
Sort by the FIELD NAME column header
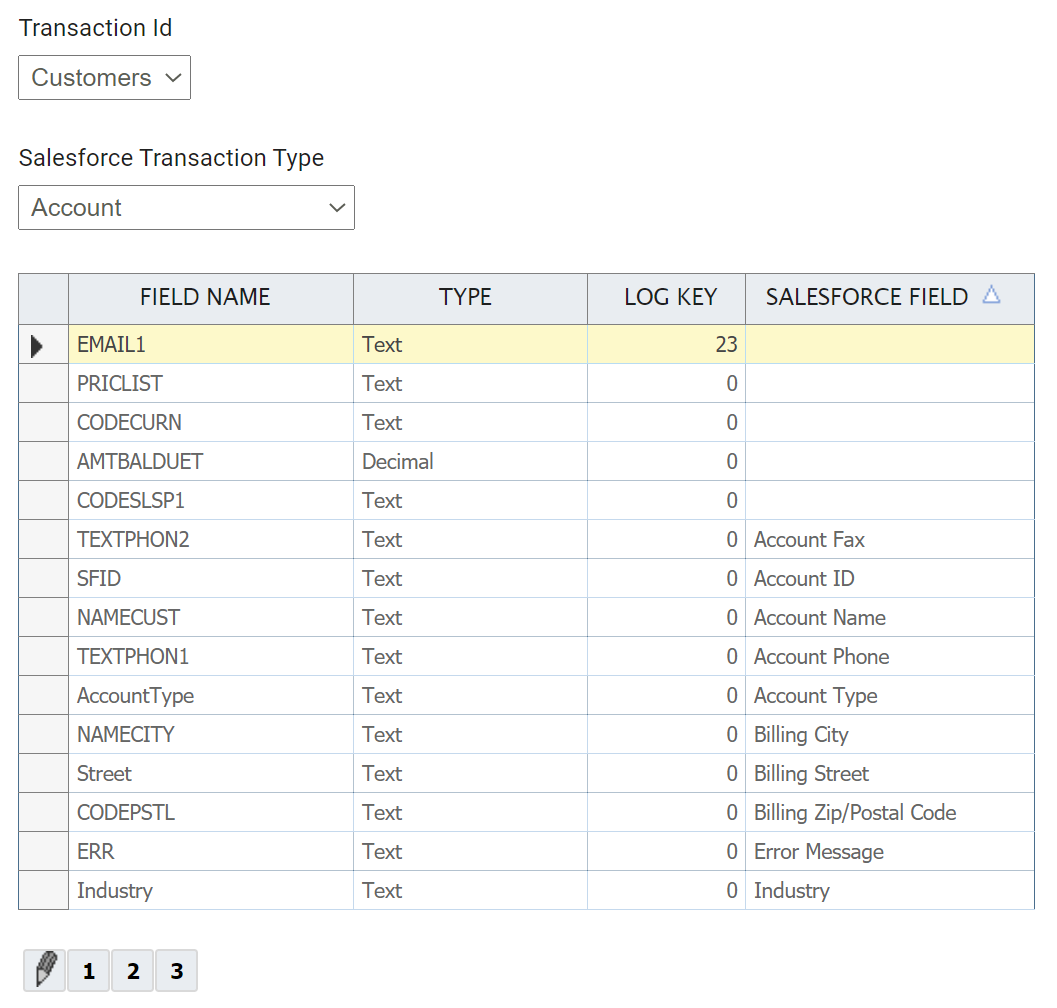[x=205, y=298]
